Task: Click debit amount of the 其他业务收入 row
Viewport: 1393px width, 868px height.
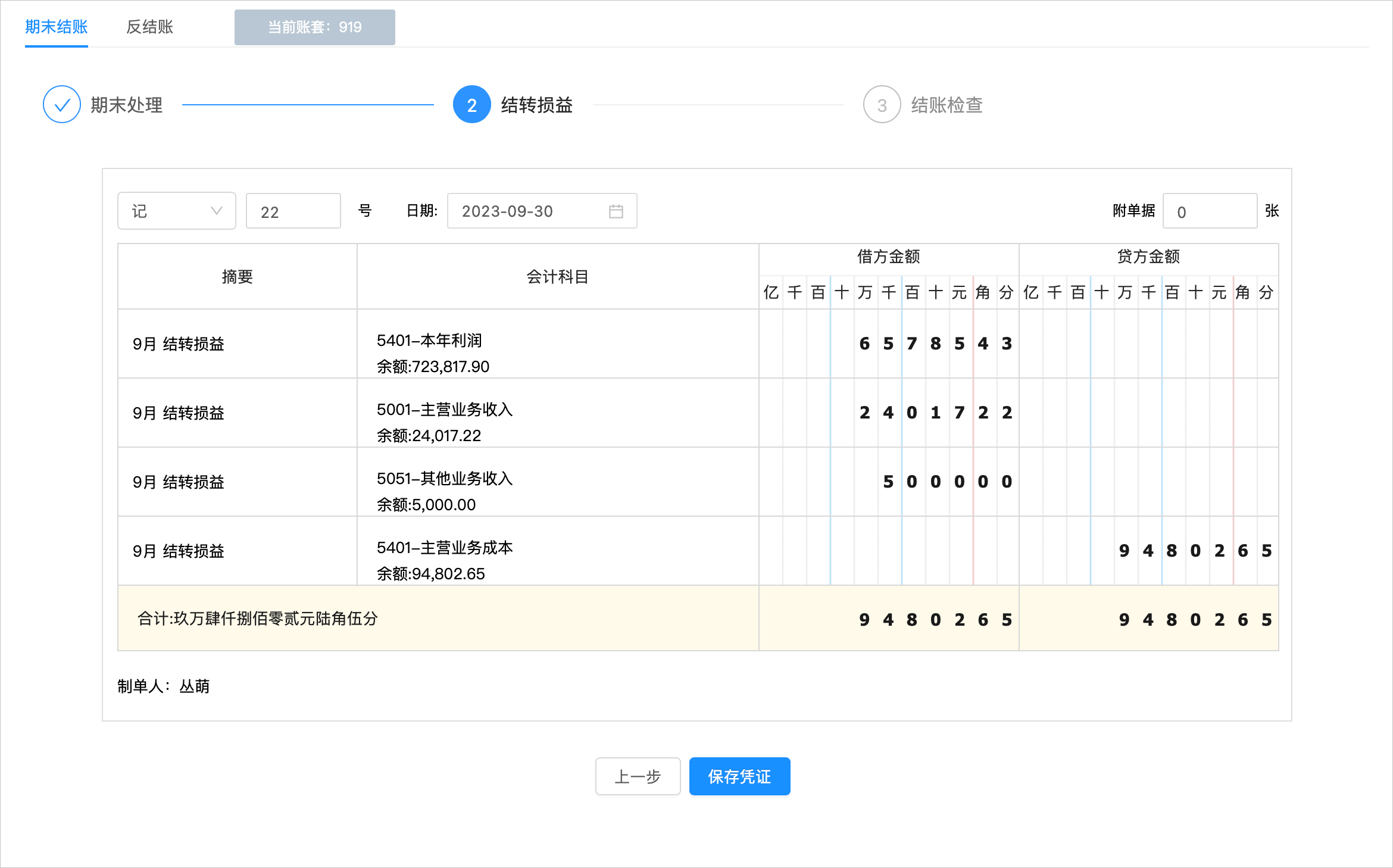Action: [x=889, y=482]
